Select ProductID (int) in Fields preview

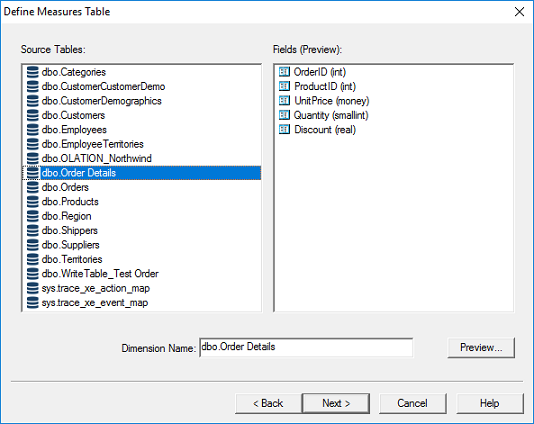[325, 87]
